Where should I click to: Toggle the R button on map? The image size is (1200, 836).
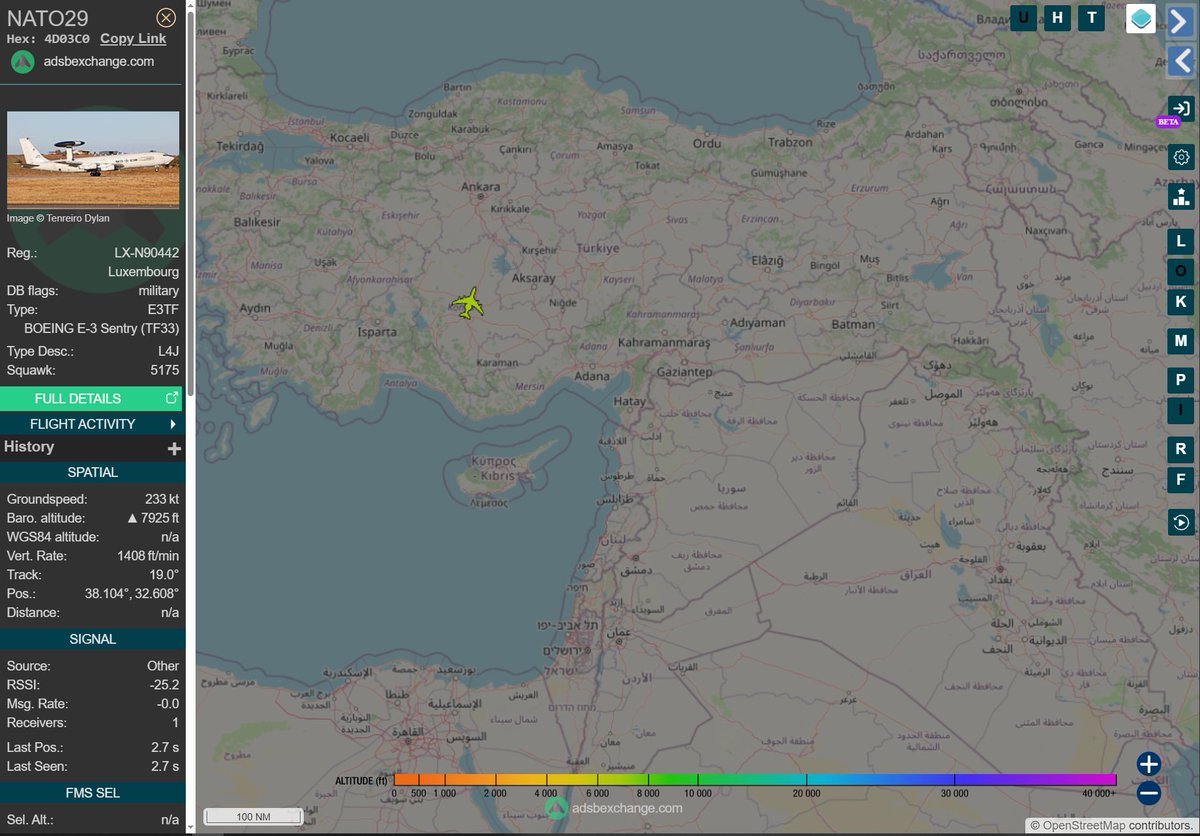coord(1181,449)
